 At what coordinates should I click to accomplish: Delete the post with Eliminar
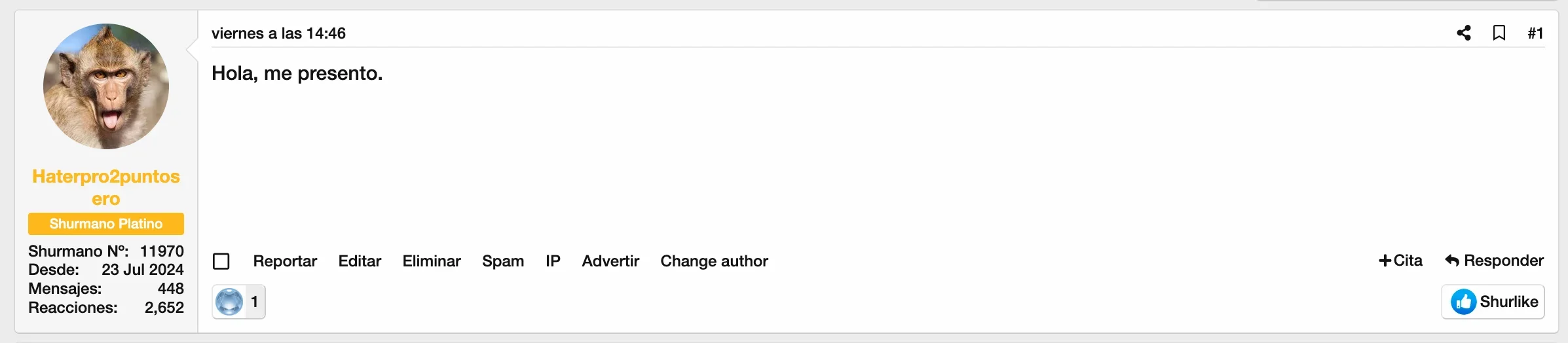click(432, 261)
